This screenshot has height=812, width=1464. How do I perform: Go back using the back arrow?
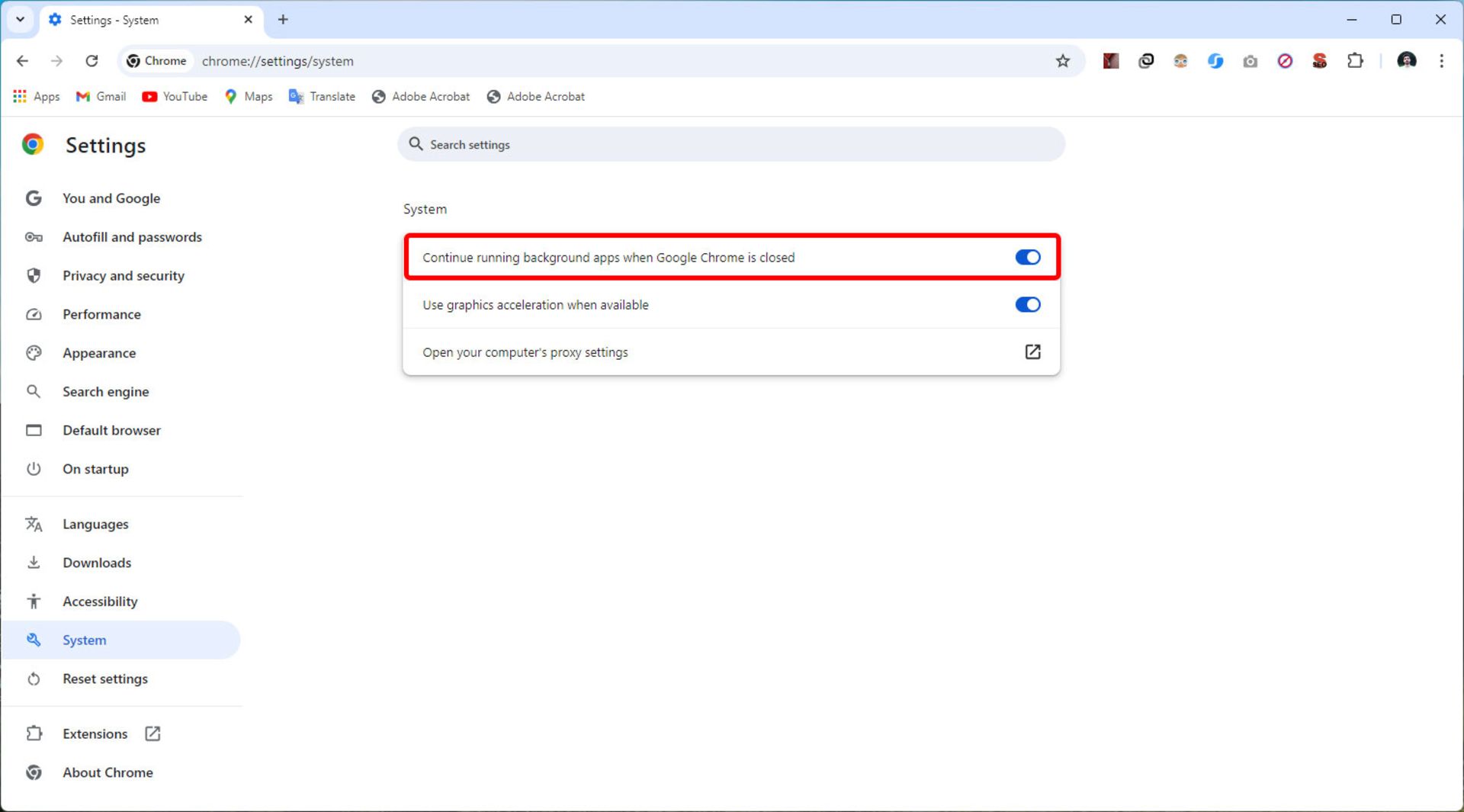22,61
